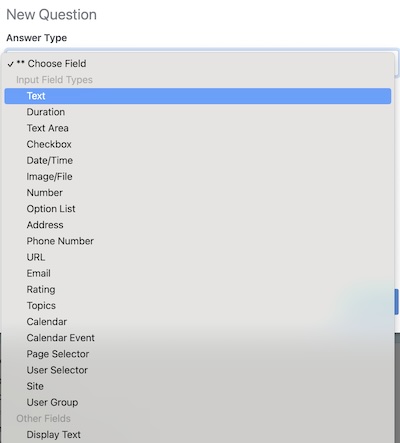Select the Address field type
The height and width of the screenshot is (443, 400).
[x=198, y=225]
